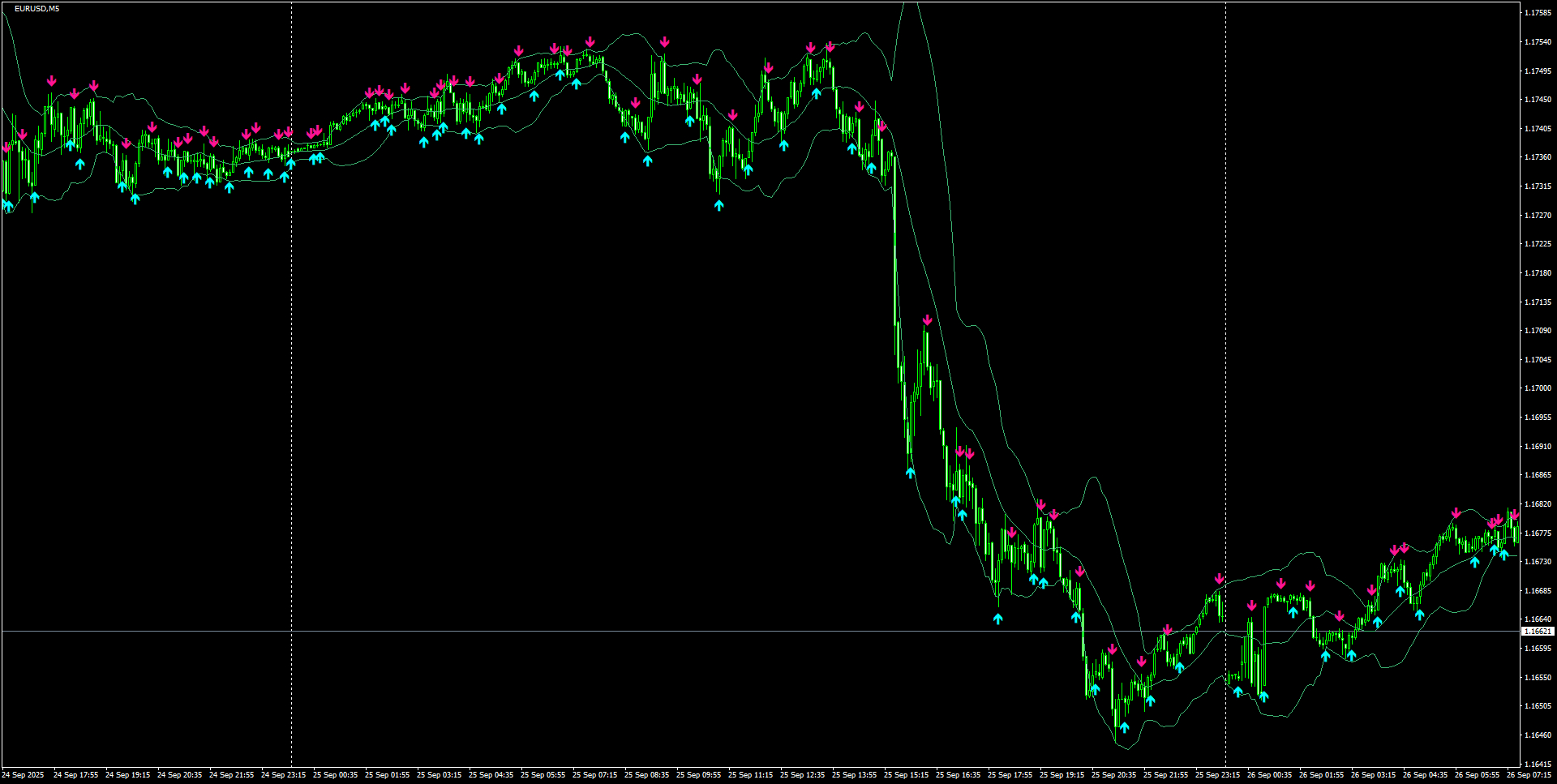
Task: Select the 25 Sep 15:15 time axis label
Action: (x=906, y=774)
